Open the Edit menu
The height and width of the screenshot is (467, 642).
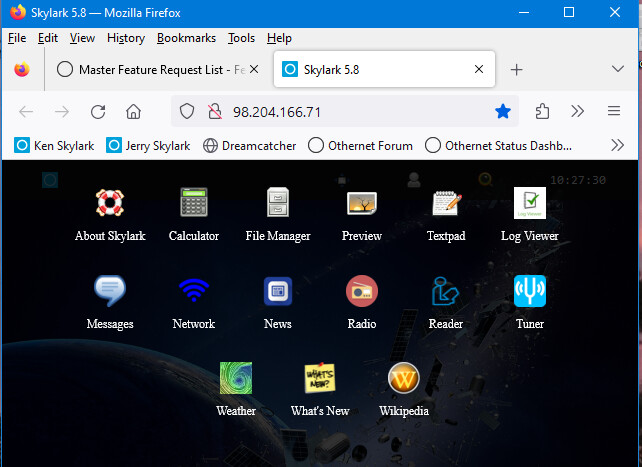point(47,38)
